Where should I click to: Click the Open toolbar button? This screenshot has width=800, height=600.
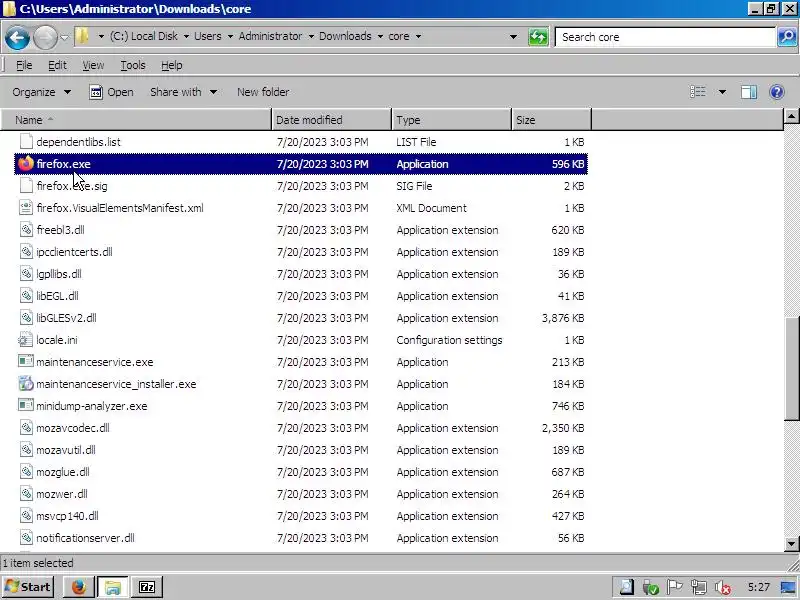point(111,92)
